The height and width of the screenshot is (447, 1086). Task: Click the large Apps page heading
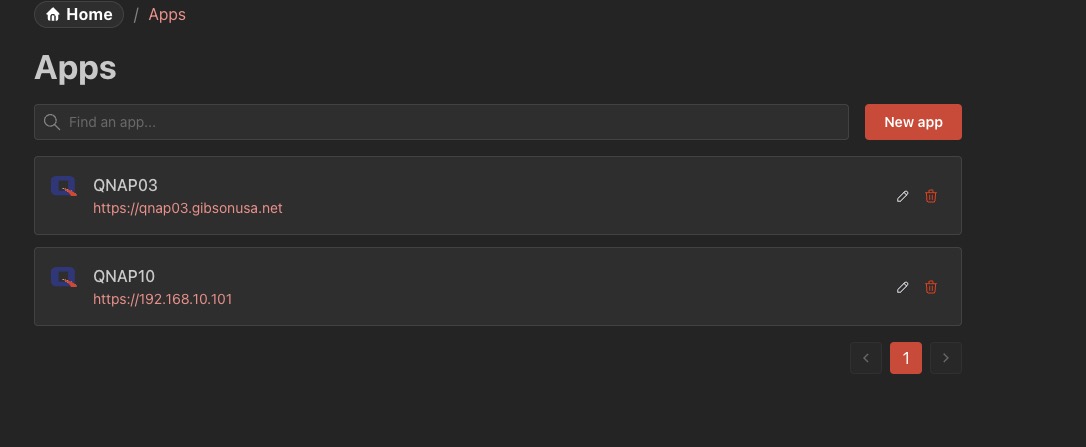(x=75, y=68)
